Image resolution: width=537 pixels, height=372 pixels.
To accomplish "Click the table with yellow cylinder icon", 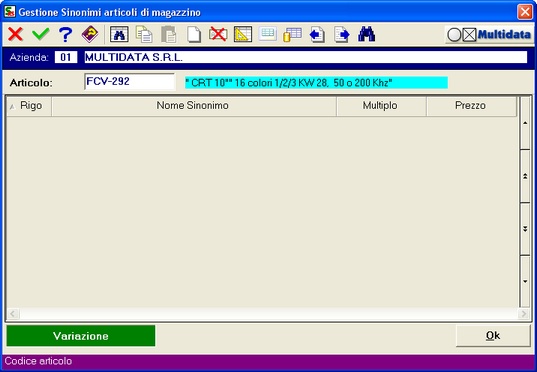I will point(292,35).
